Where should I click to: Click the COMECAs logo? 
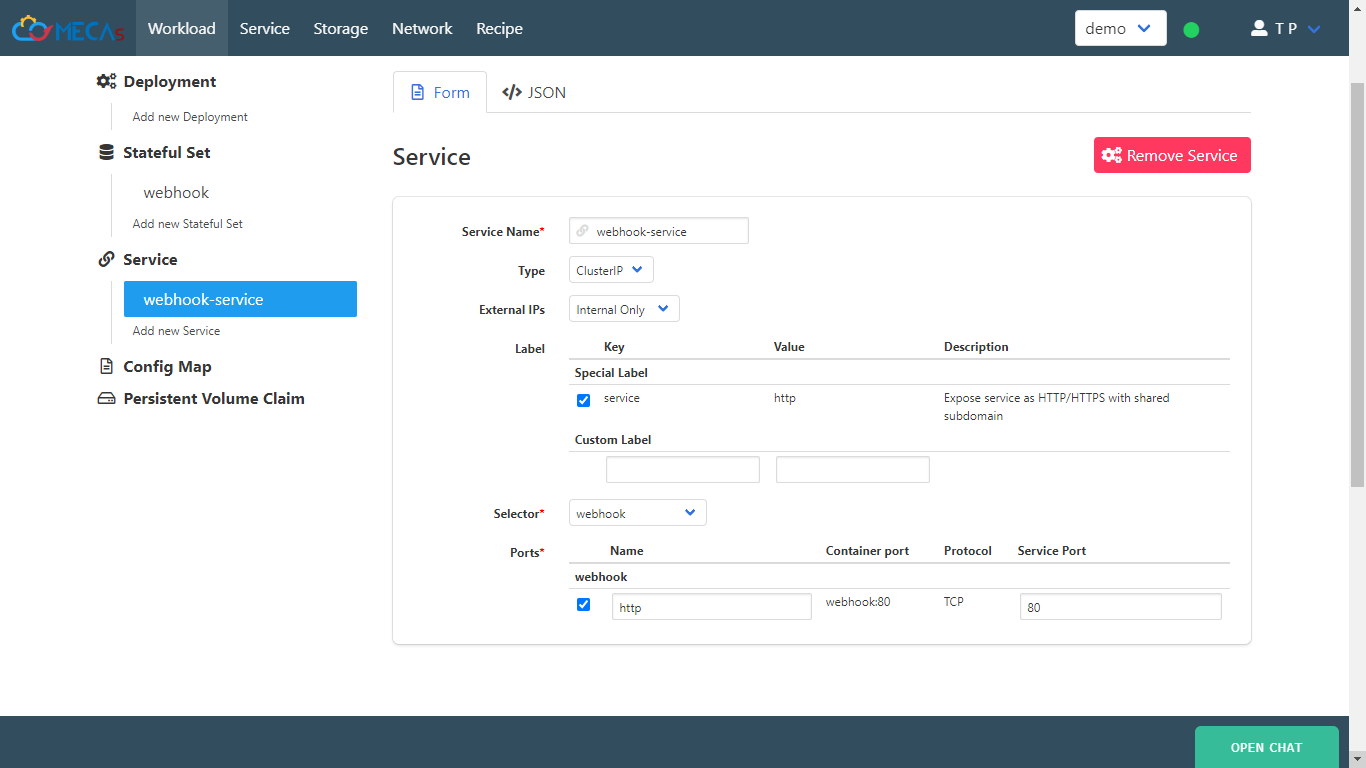tap(68, 29)
